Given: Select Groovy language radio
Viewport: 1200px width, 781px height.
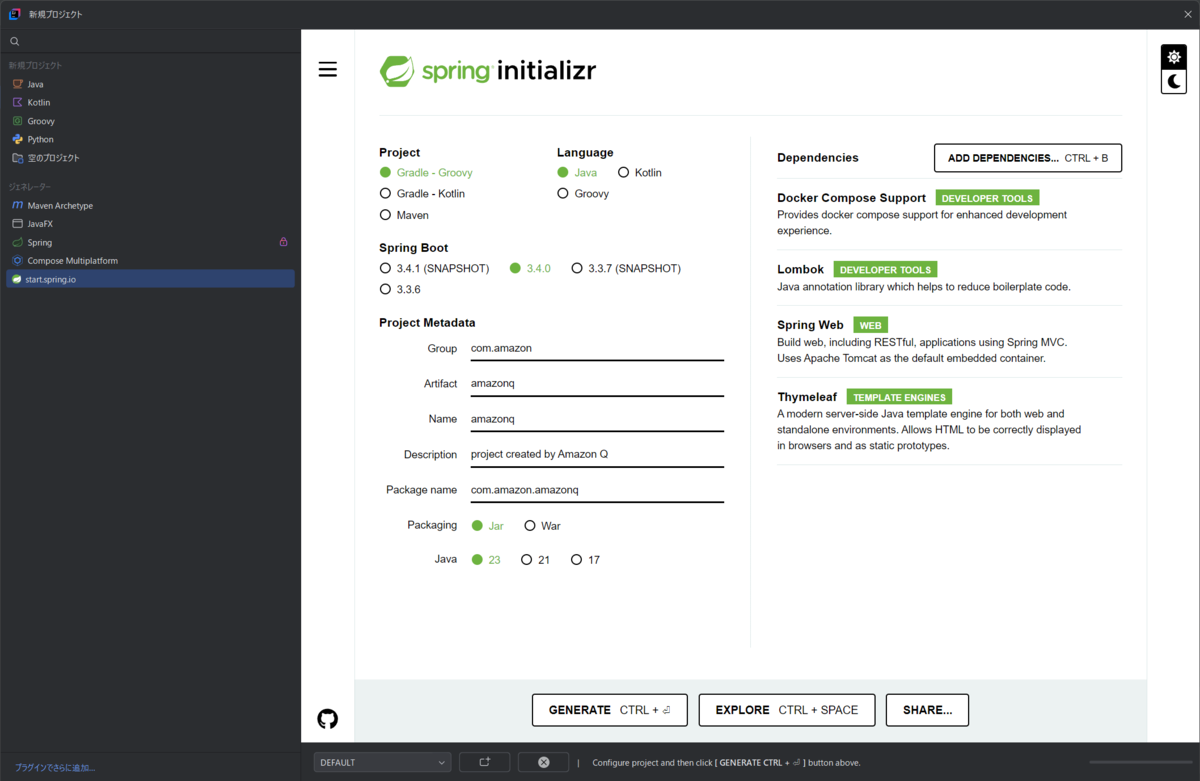Looking at the screenshot, I should [x=583, y=193].
